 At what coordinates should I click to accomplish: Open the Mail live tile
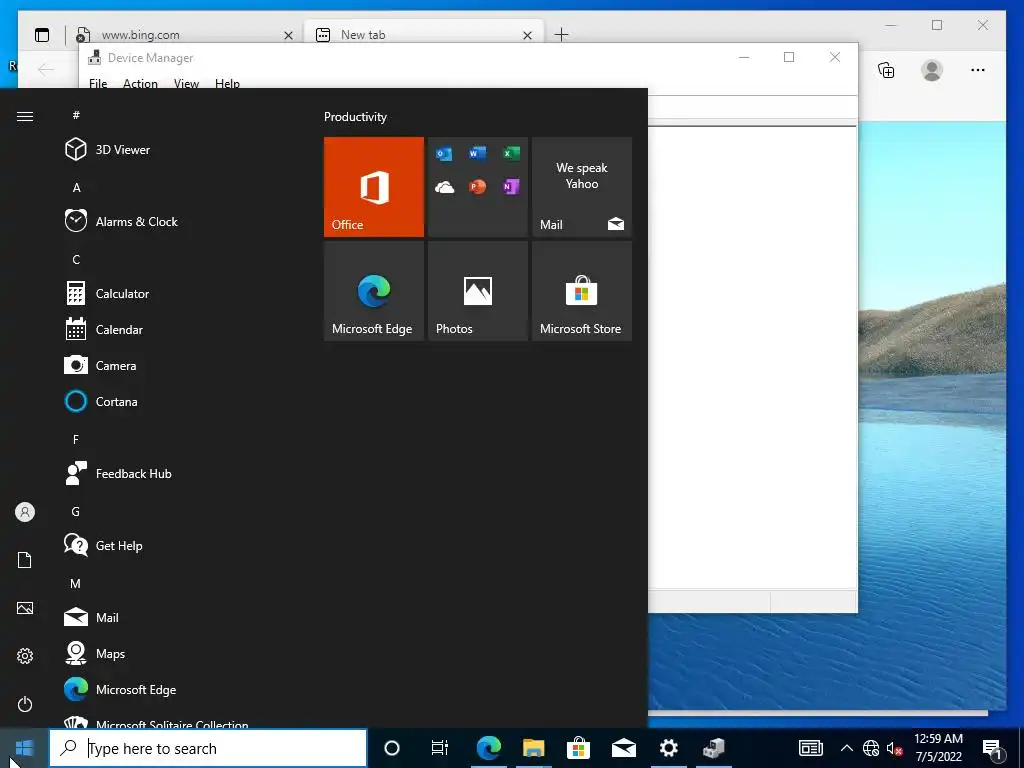tap(581, 187)
